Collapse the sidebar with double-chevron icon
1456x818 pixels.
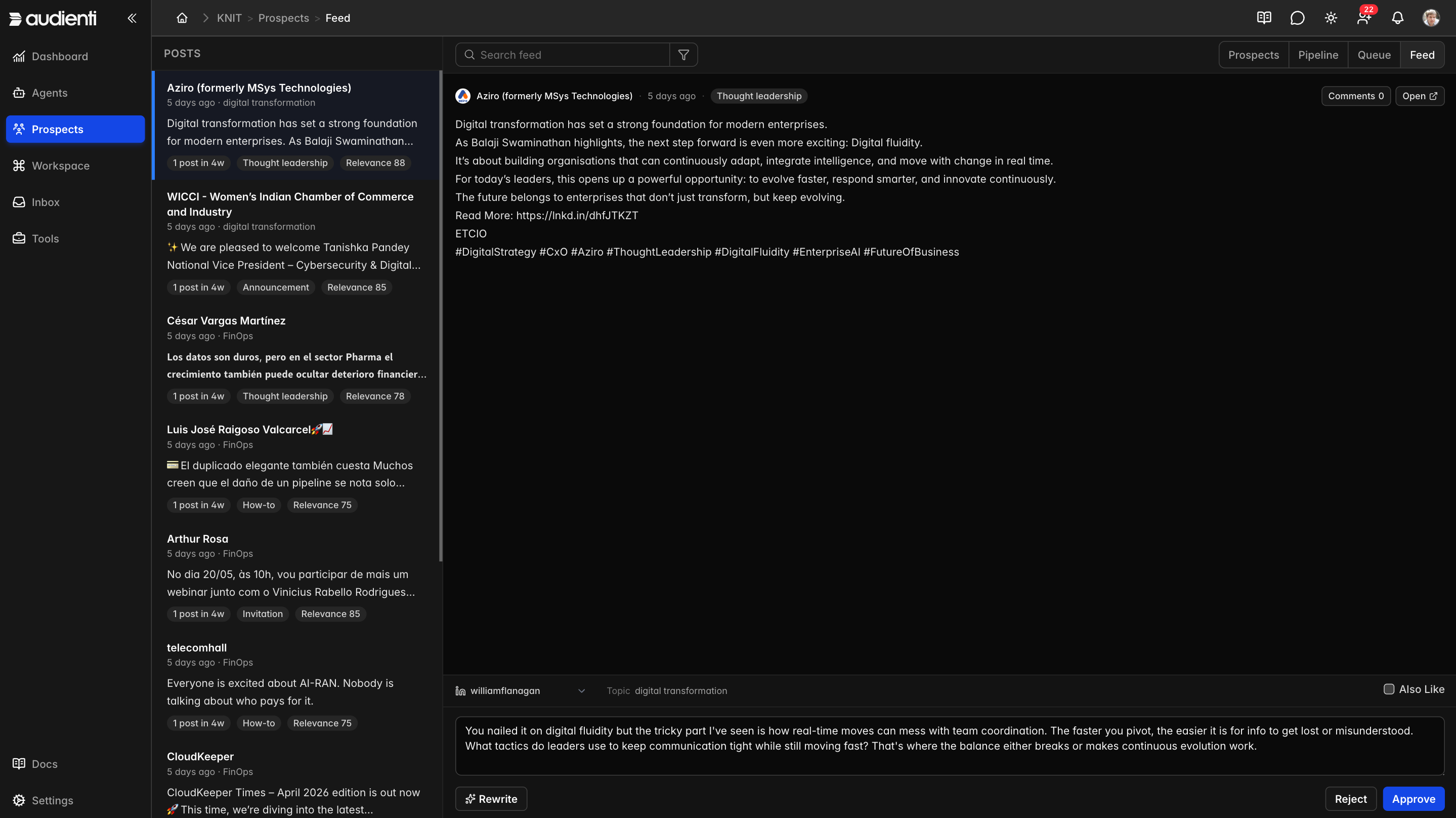(132, 18)
